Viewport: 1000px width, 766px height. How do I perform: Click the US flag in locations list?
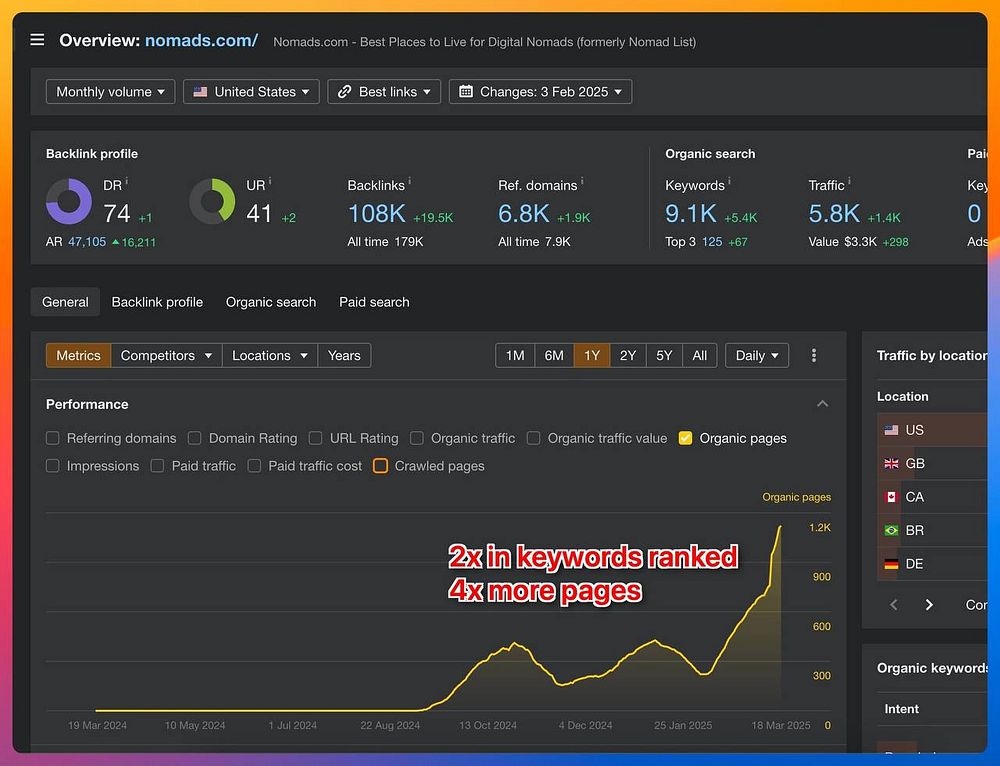[x=891, y=430]
